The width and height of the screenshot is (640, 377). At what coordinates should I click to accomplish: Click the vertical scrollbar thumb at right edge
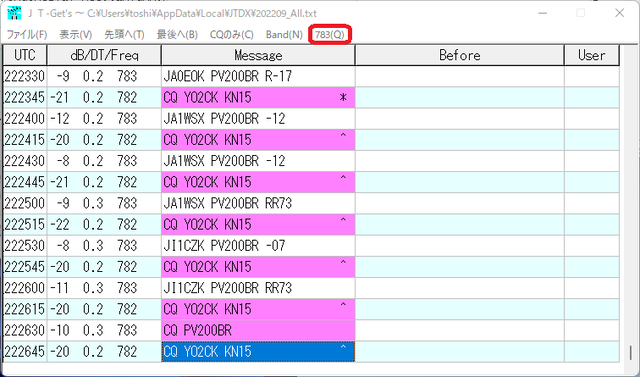631,353
